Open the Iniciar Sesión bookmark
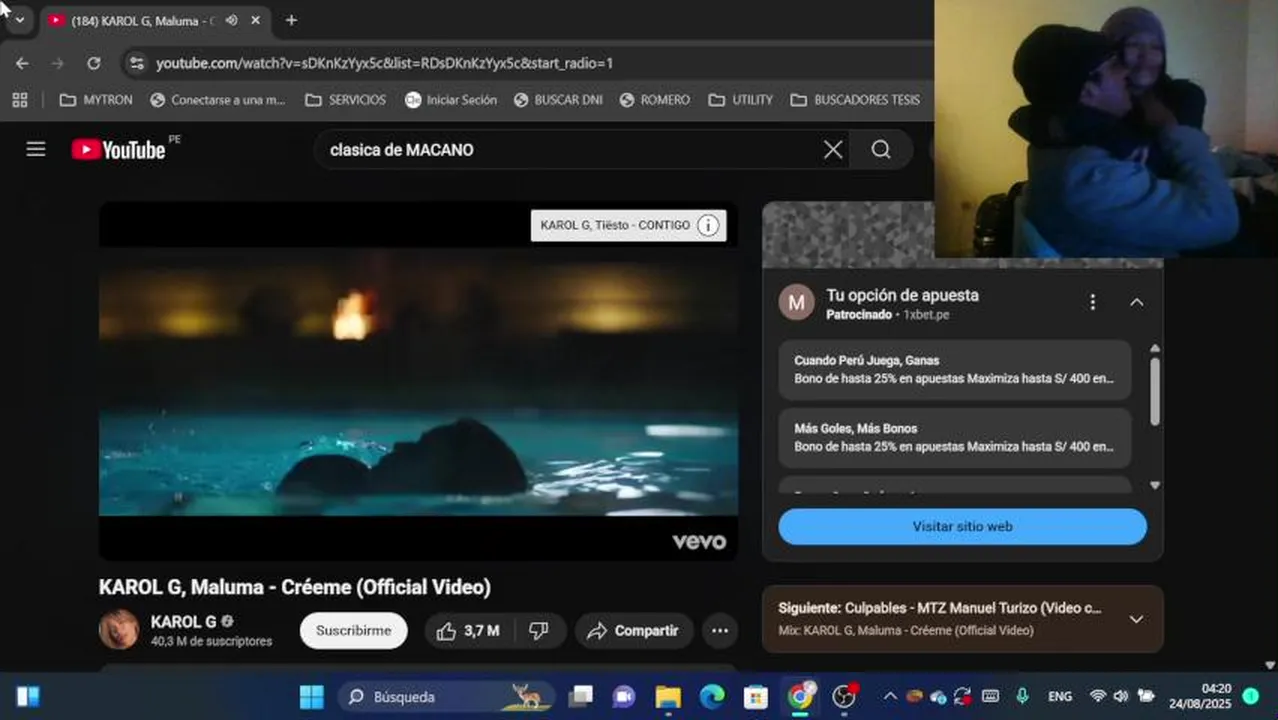1278x720 pixels. 451,100
